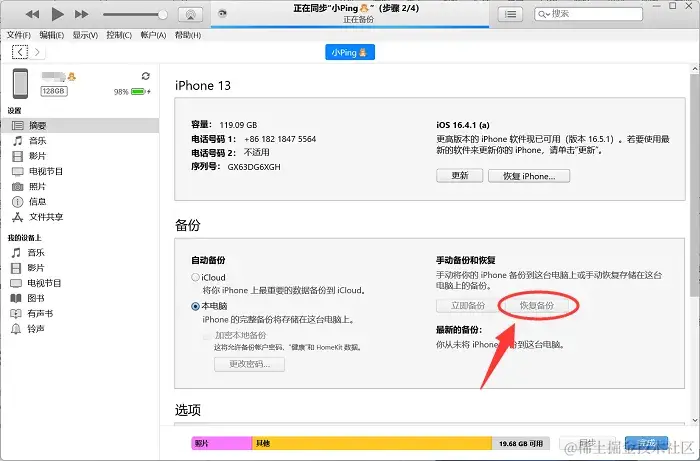
Task: Open the 帐户(A) menu
Action: click(153, 35)
